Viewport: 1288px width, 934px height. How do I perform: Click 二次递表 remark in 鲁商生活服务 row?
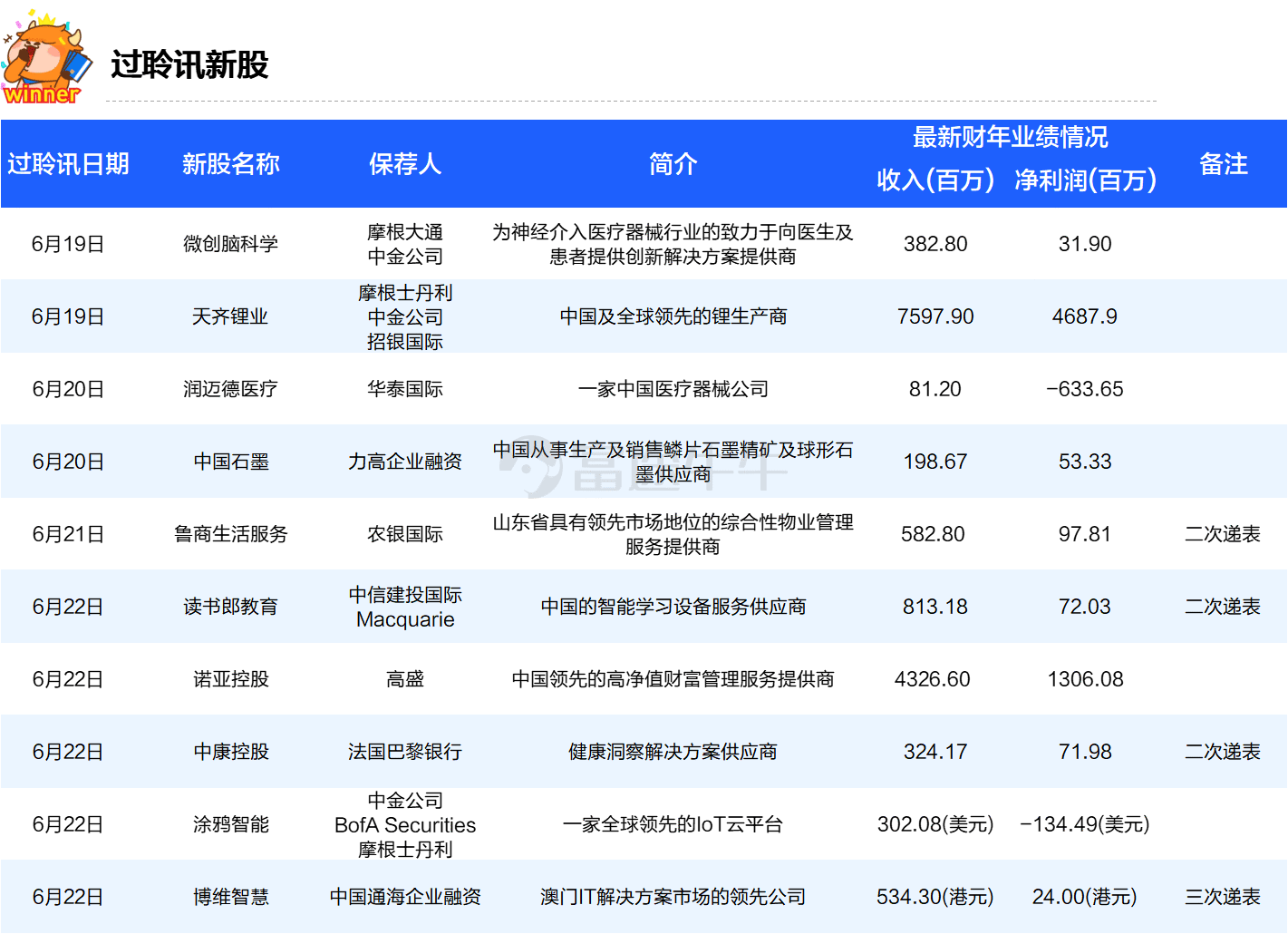(x=1223, y=534)
